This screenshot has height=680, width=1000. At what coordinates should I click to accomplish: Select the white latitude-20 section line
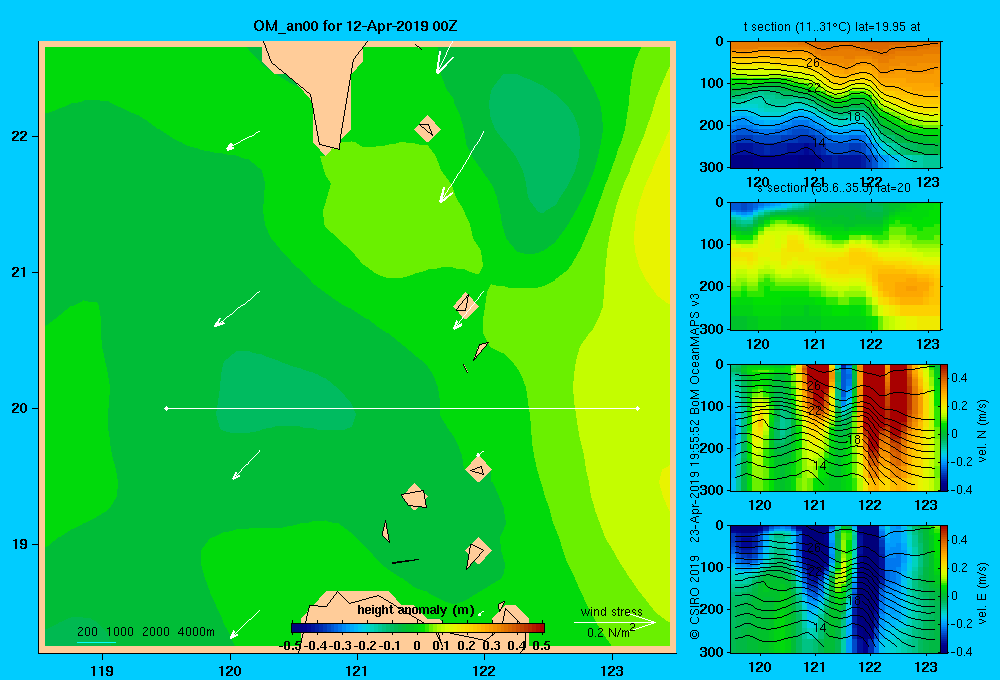[x=402, y=408]
